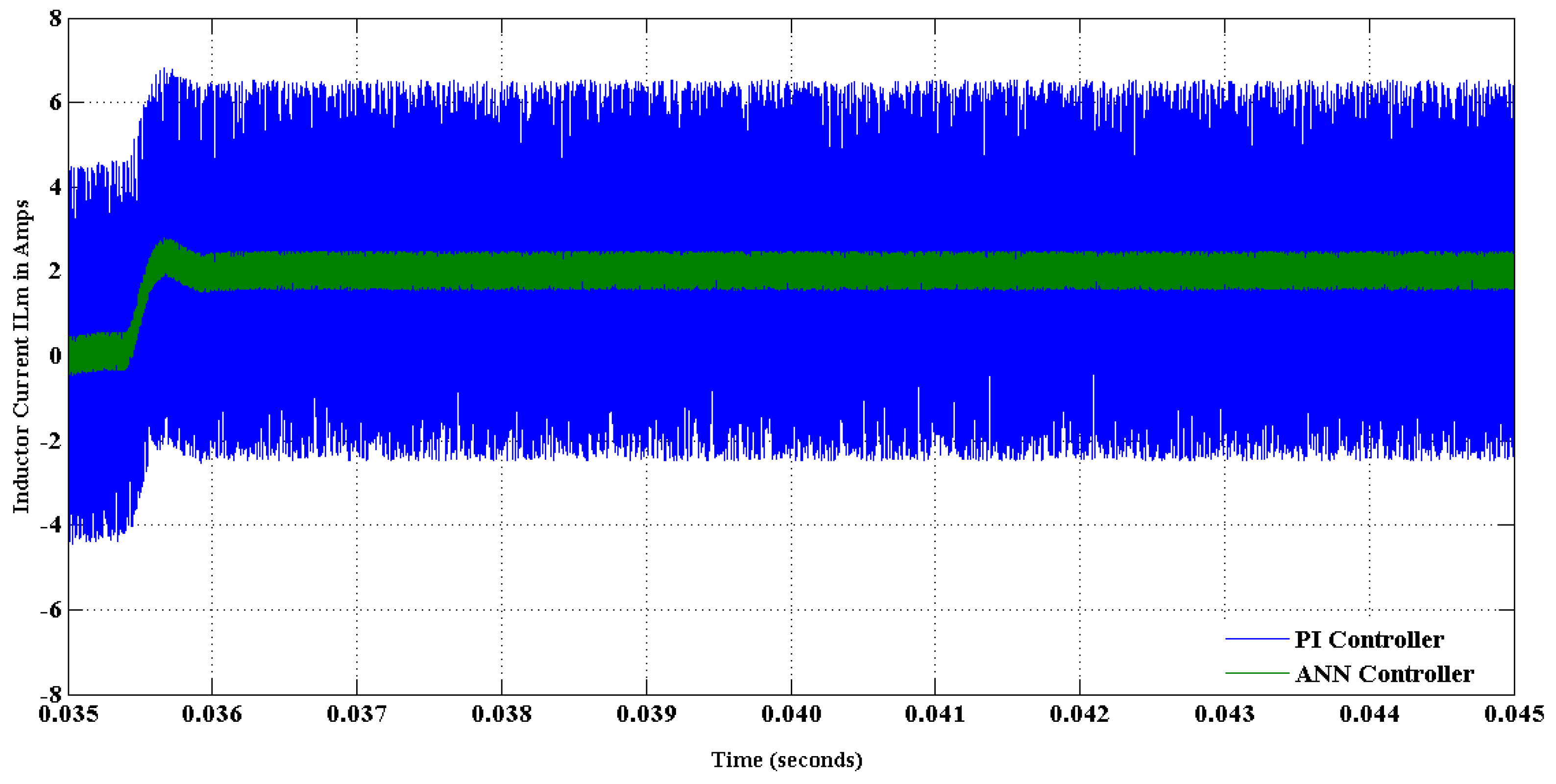Image resolution: width=1556 pixels, height=784 pixels.
Task: Click the 0.035 x-axis tick label
Action: tap(68, 714)
